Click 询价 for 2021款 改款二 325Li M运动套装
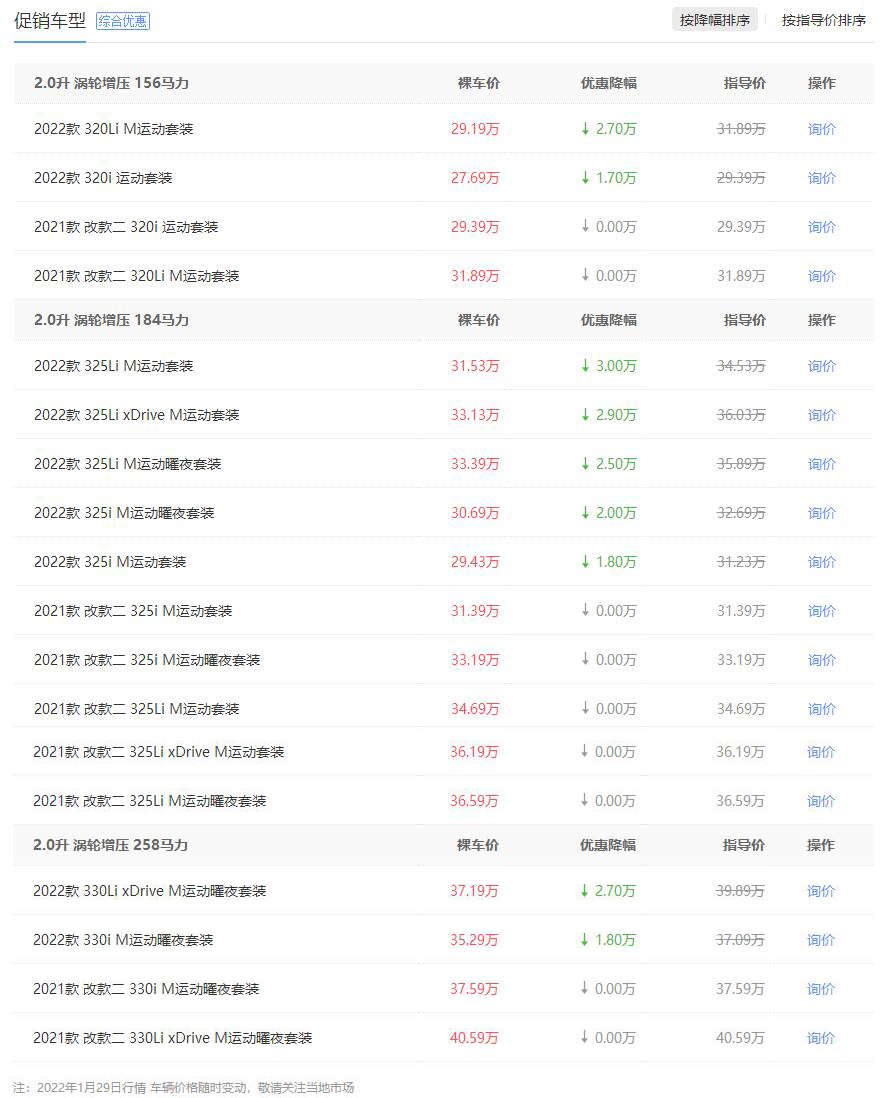This screenshot has height=1098, width=888. 821,709
